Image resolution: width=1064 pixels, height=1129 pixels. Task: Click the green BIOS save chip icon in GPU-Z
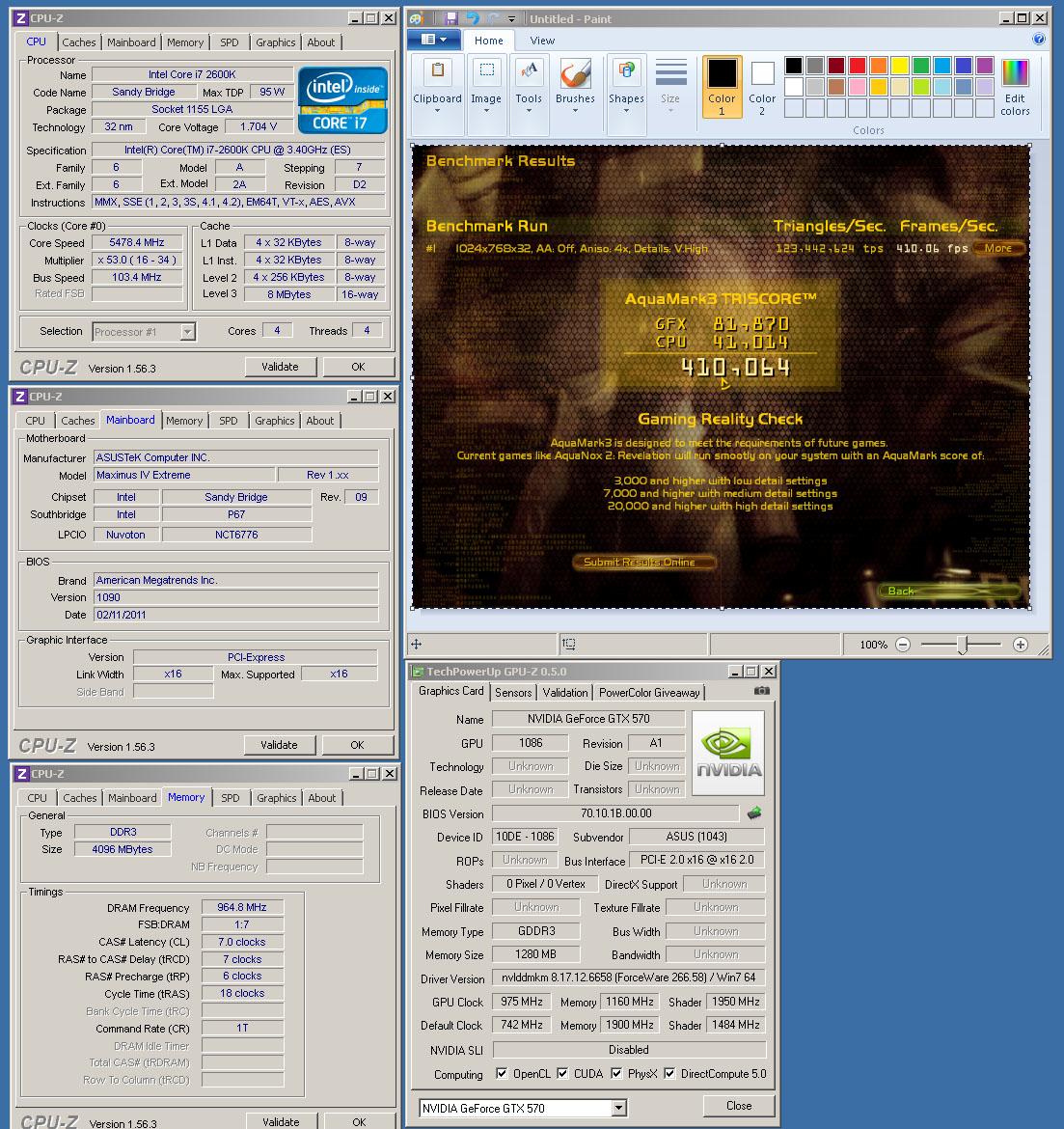[753, 812]
